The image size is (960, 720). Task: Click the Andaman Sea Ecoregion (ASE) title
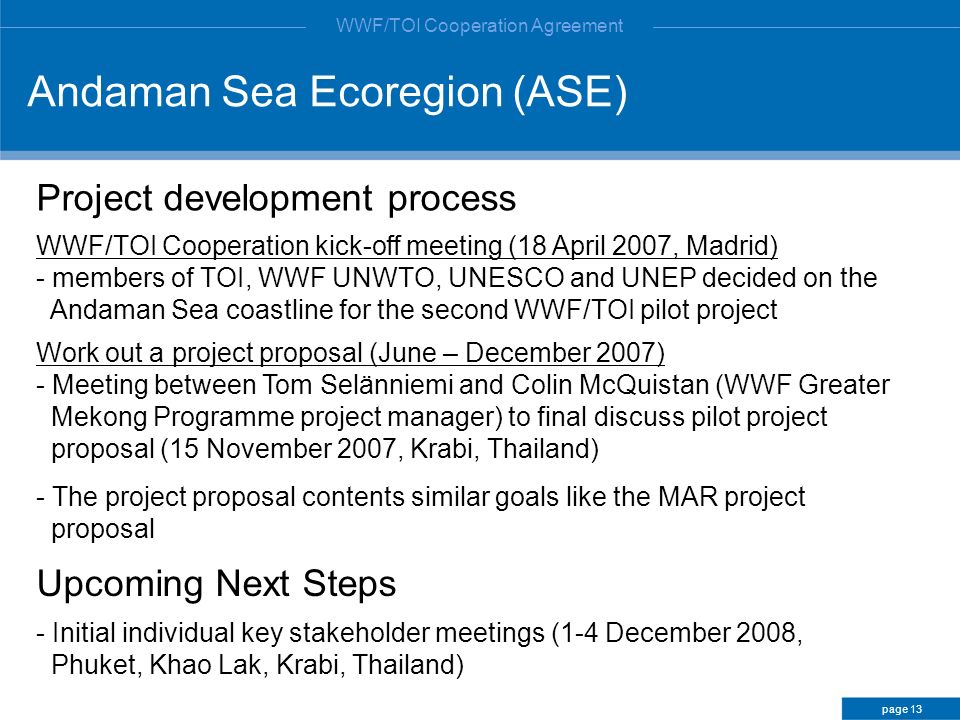(x=328, y=92)
